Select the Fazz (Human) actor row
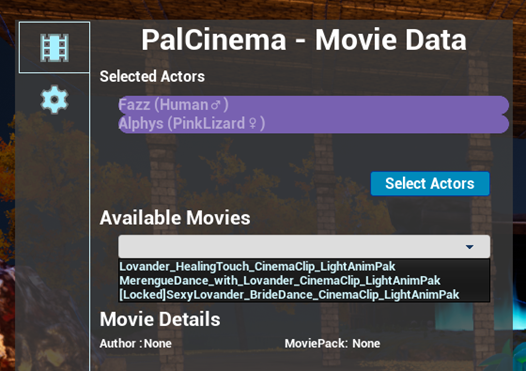The image size is (526, 371). click(x=313, y=105)
